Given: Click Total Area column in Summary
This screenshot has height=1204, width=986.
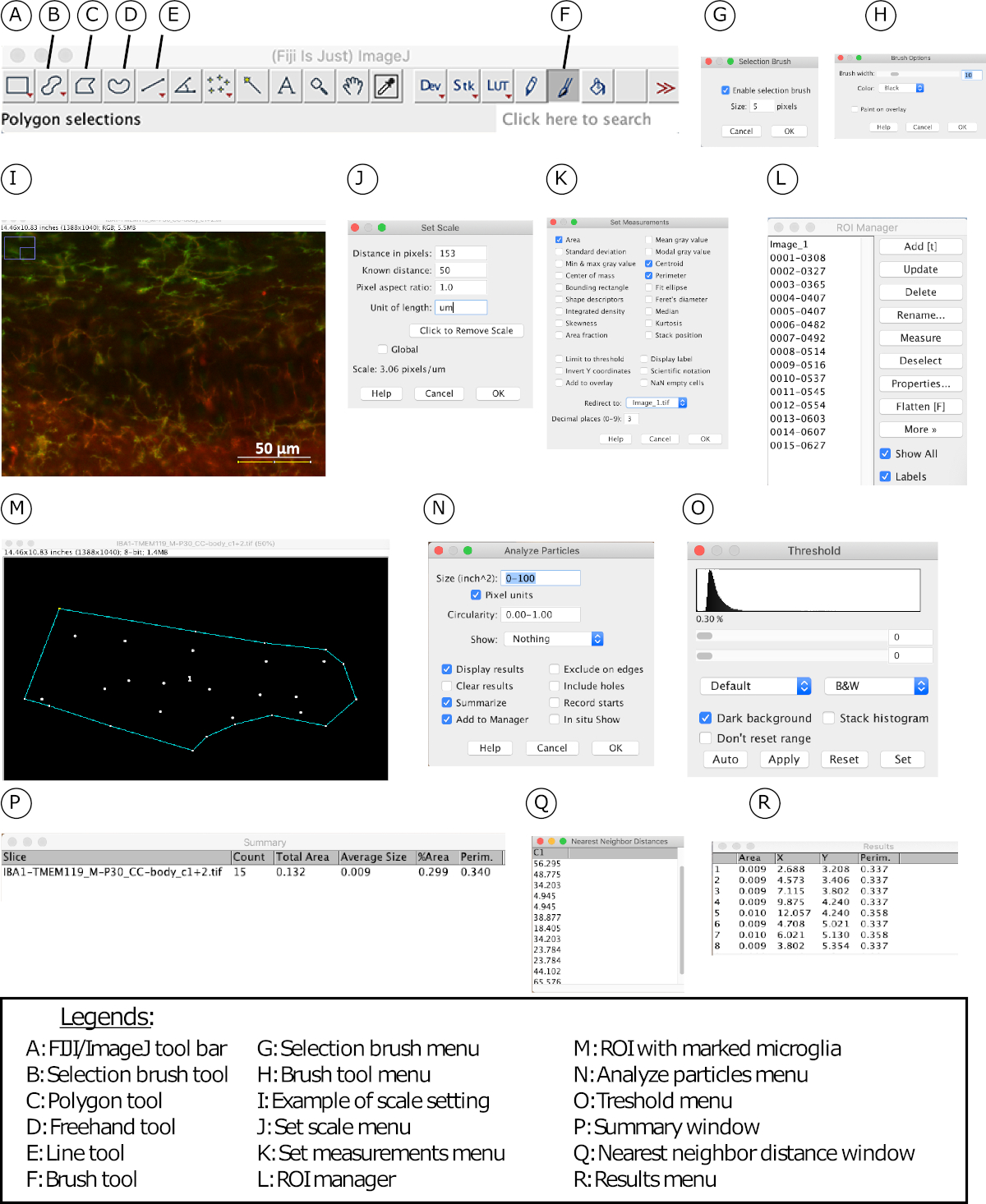Looking at the screenshot, I should point(306,857).
